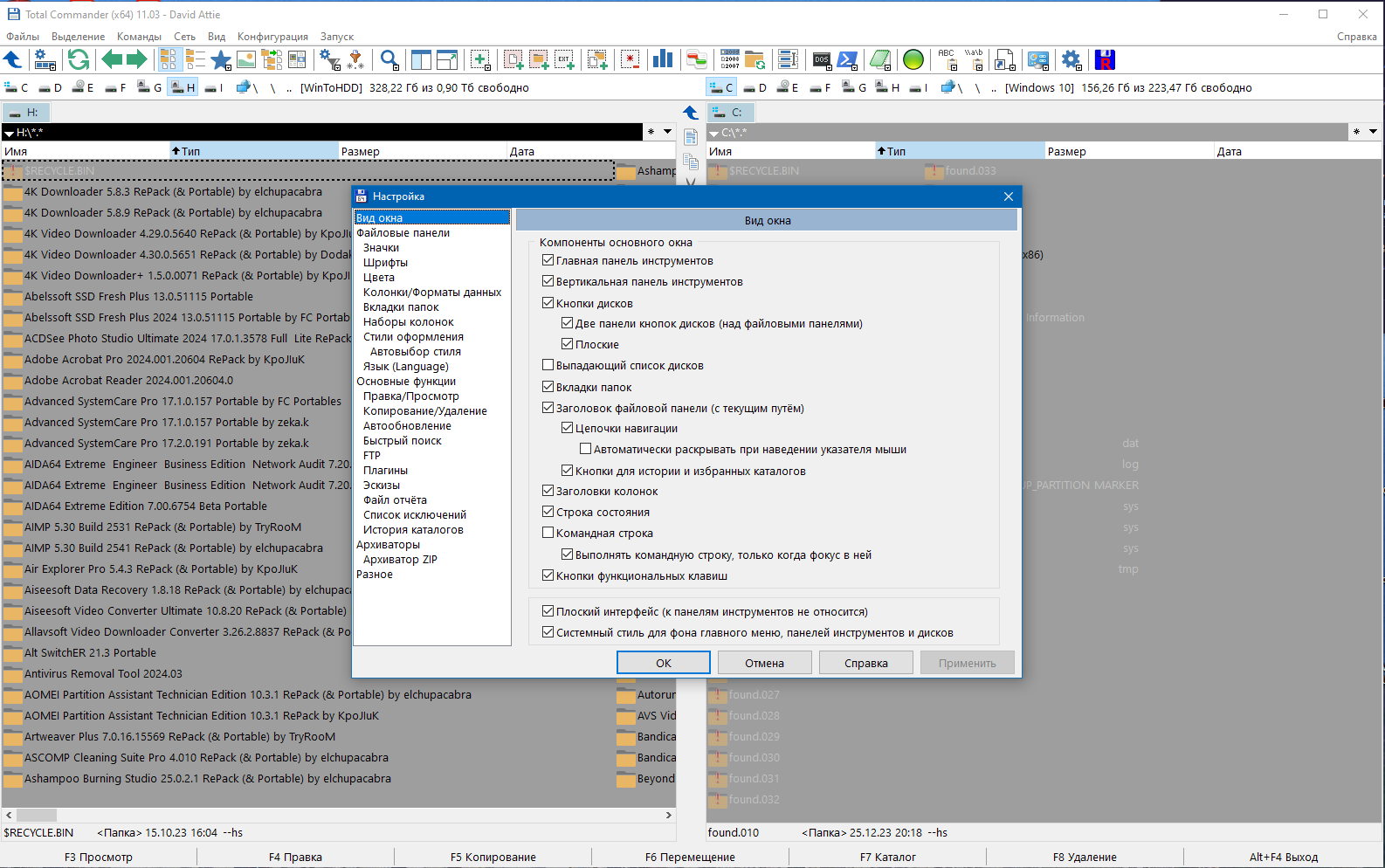Click the green notepad editor icon

coord(880,59)
